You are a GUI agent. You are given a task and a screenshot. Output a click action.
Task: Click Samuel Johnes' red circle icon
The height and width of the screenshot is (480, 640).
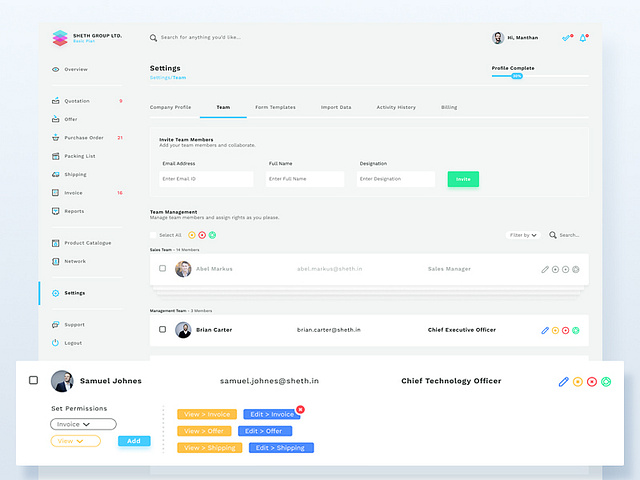click(592, 382)
